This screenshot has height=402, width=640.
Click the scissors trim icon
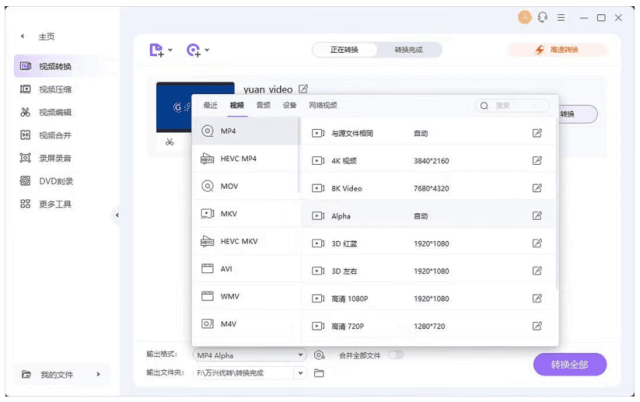[x=169, y=142]
